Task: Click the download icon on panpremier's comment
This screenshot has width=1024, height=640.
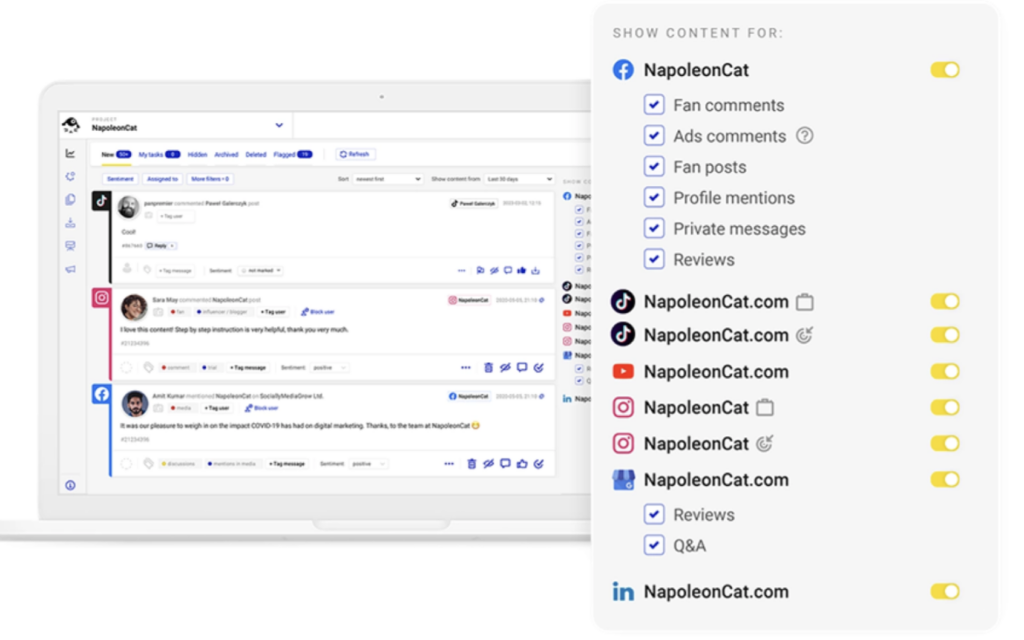Action: click(x=536, y=270)
